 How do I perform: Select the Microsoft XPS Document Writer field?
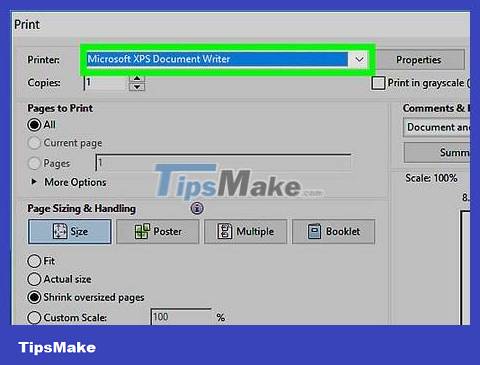pyautogui.click(x=217, y=59)
